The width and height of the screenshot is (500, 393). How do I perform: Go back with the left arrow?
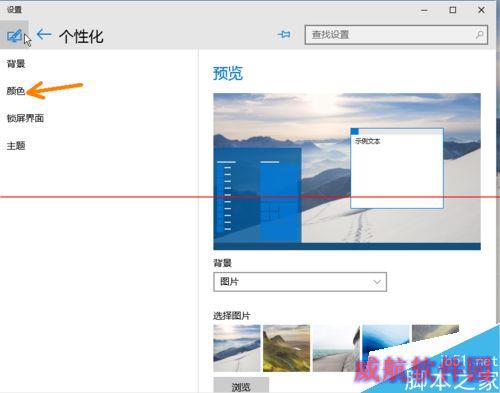point(44,34)
